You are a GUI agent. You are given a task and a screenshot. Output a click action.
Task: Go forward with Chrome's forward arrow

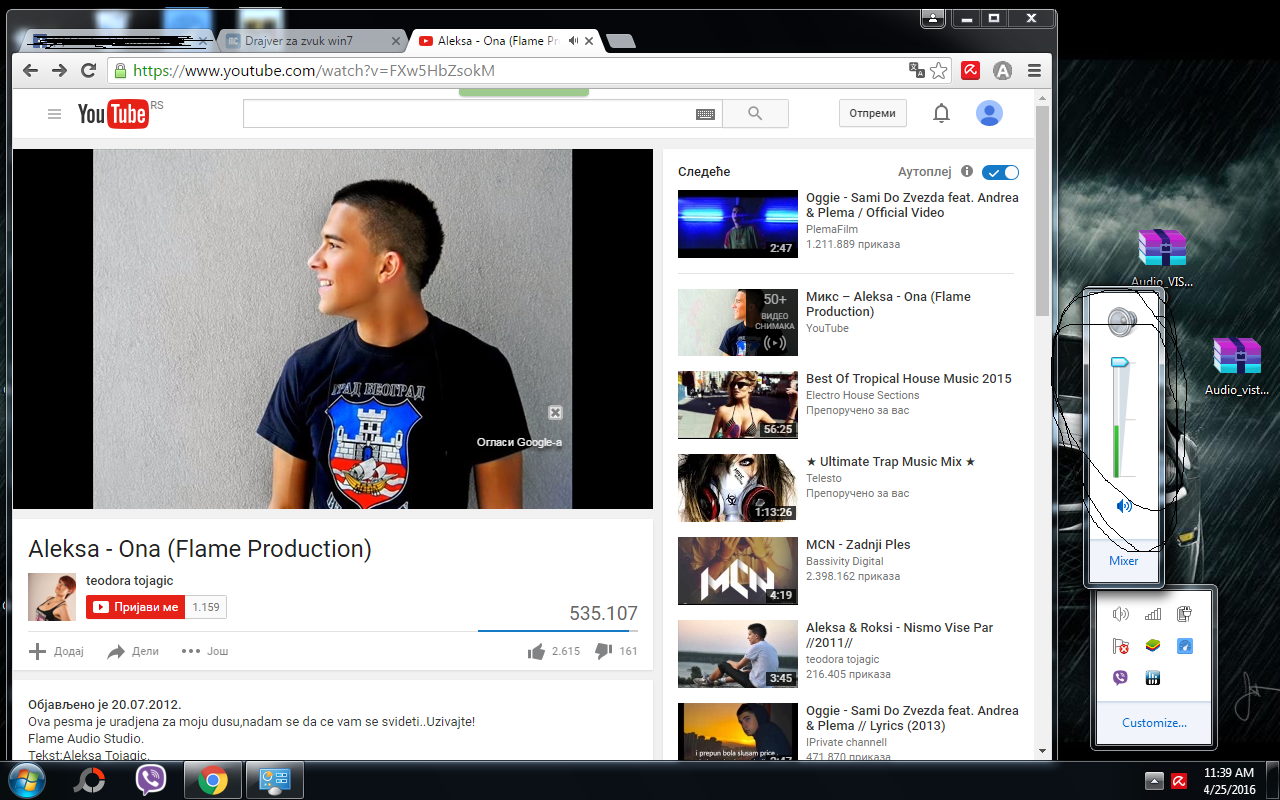click(60, 71)
